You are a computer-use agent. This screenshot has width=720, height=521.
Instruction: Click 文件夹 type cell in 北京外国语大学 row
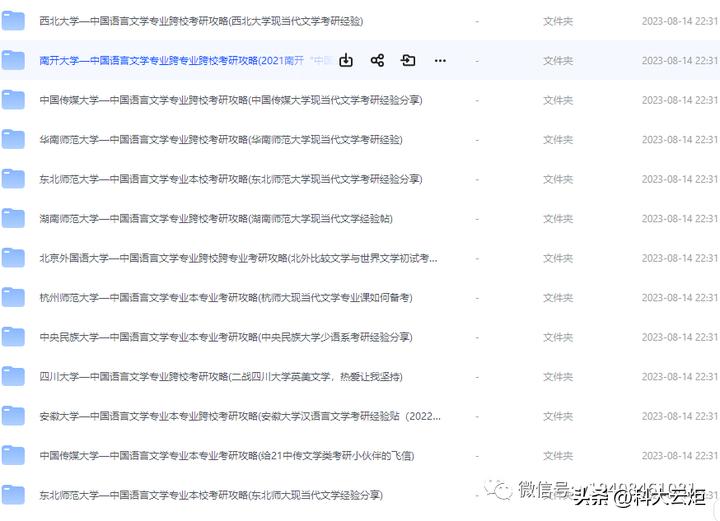click(558, 258)
